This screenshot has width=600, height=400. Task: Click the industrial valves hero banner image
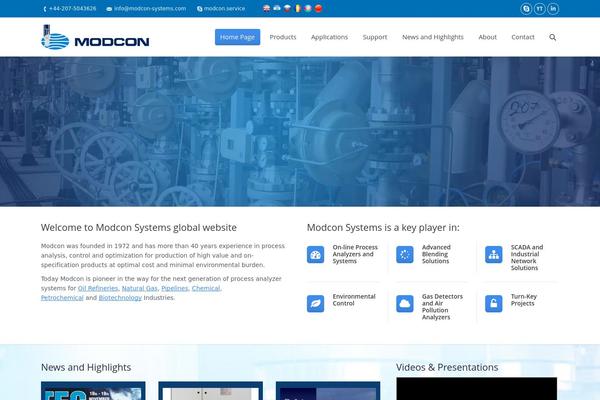[x=300, y=132]
